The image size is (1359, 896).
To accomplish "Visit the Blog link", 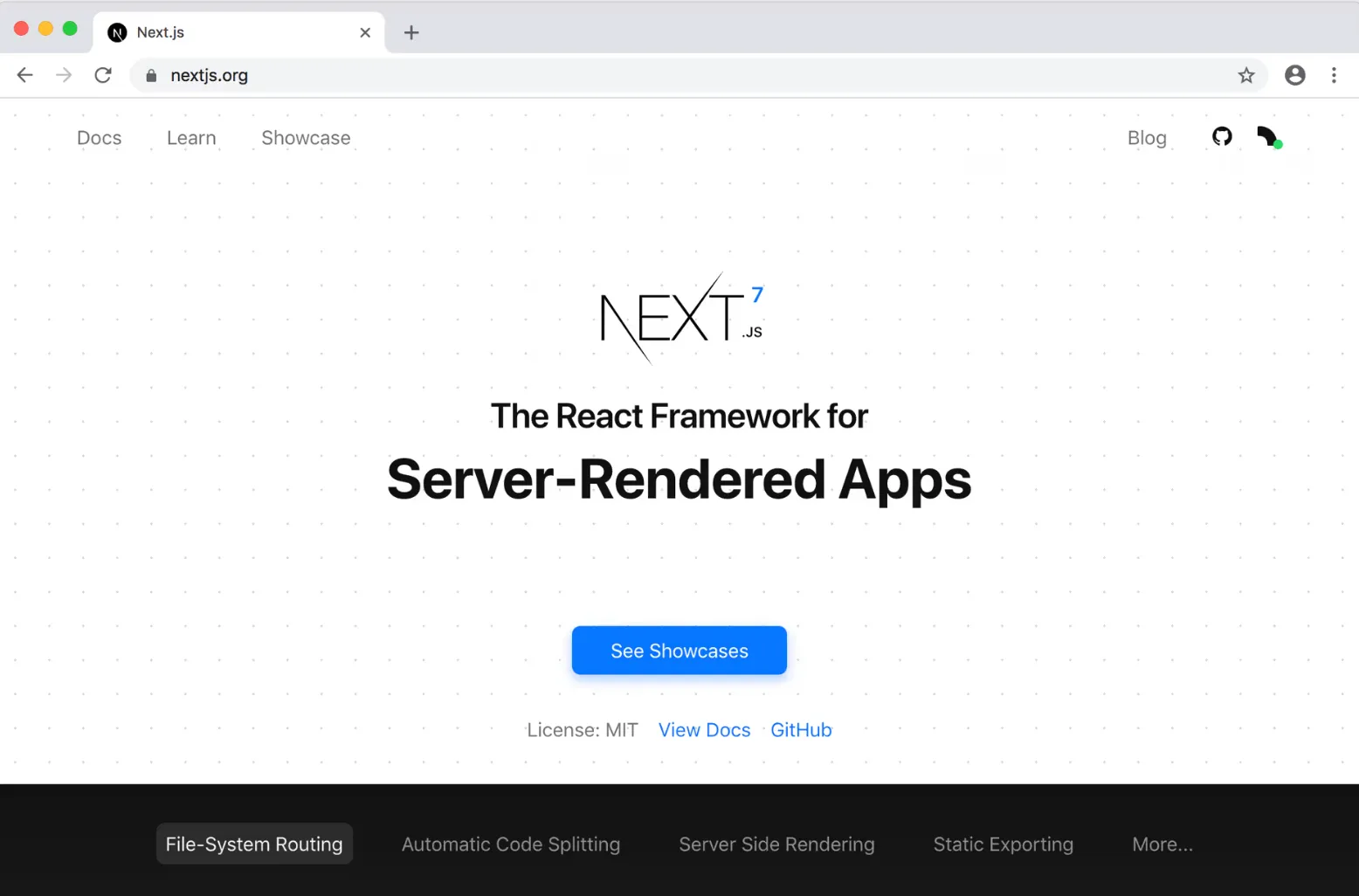I will tap(1147, 138).
